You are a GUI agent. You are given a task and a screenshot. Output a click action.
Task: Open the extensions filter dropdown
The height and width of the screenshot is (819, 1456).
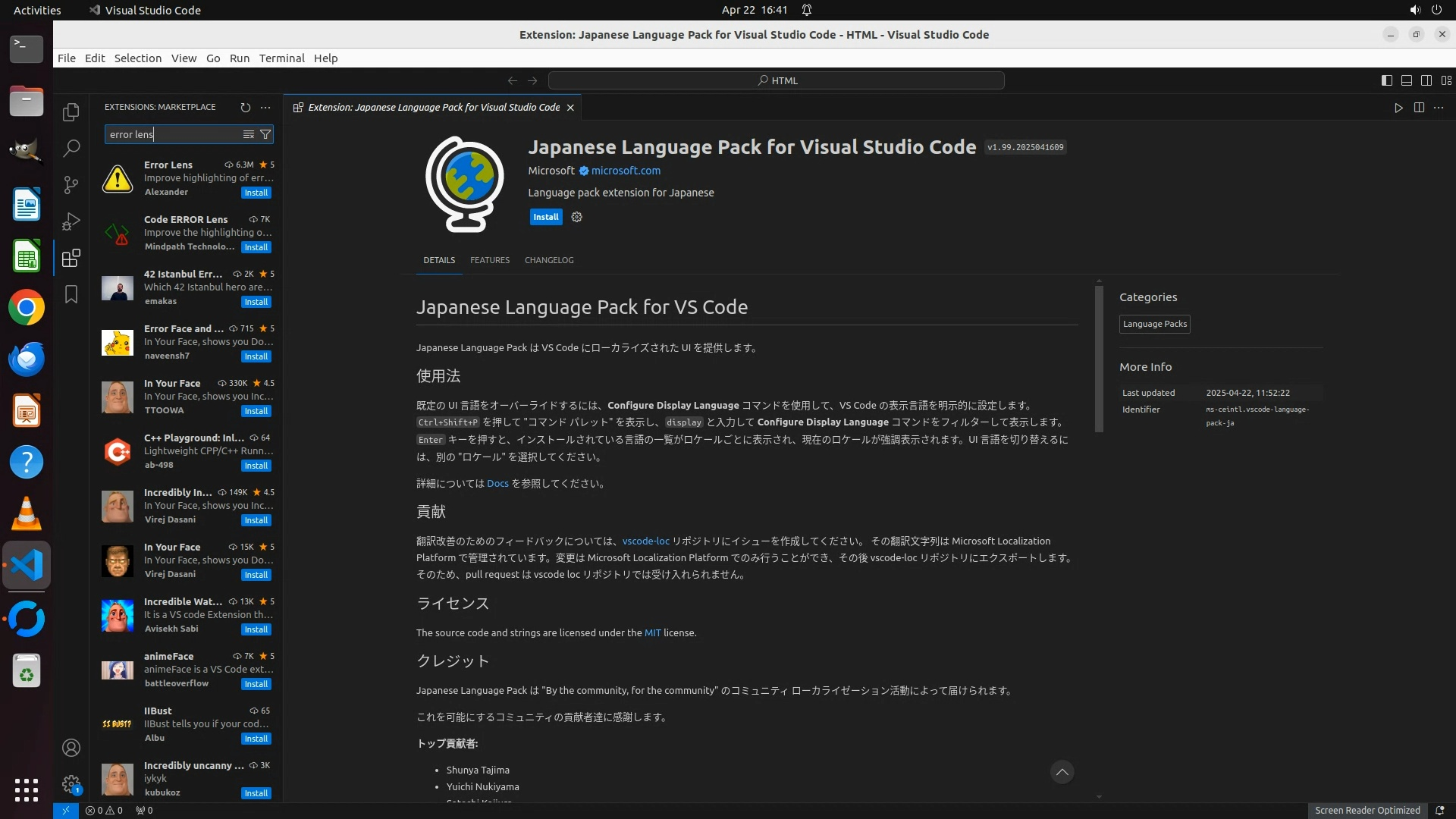click(265, 134)
